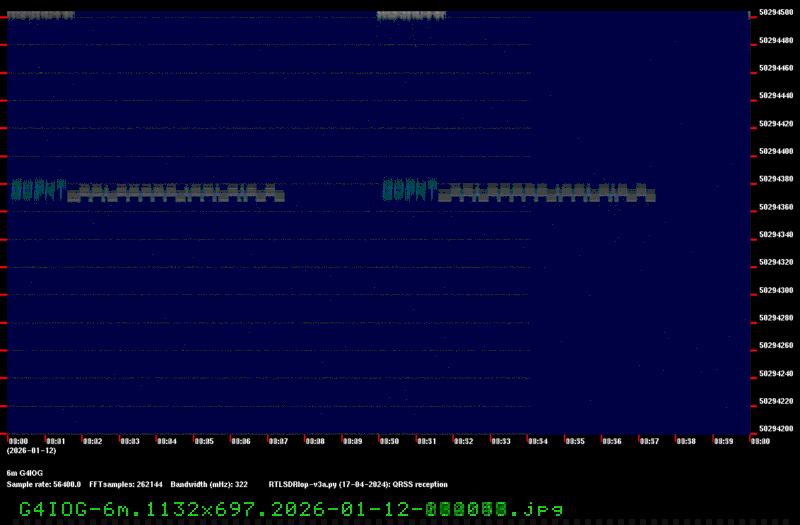Screen dimensions: 800x525
Task: Select the 00:08 time axis label
Action: click(315, 441)
